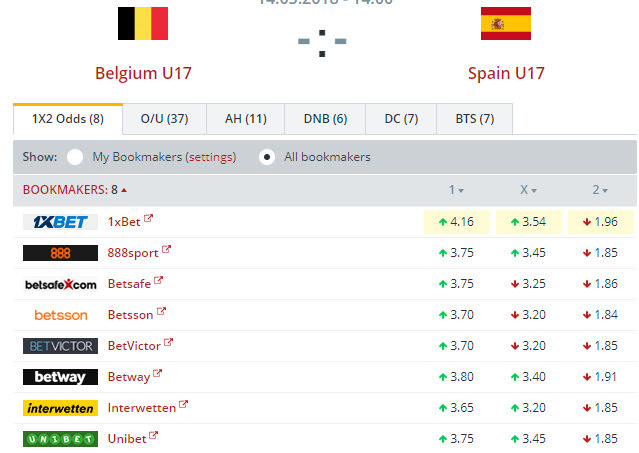Open the external link icon beside Betsafe
The height and width of the screenshot is (453, 639).
[159, 280]
